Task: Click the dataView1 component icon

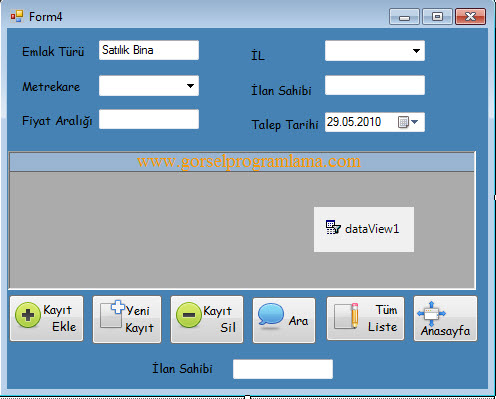Action: click(x=333, y=227)
